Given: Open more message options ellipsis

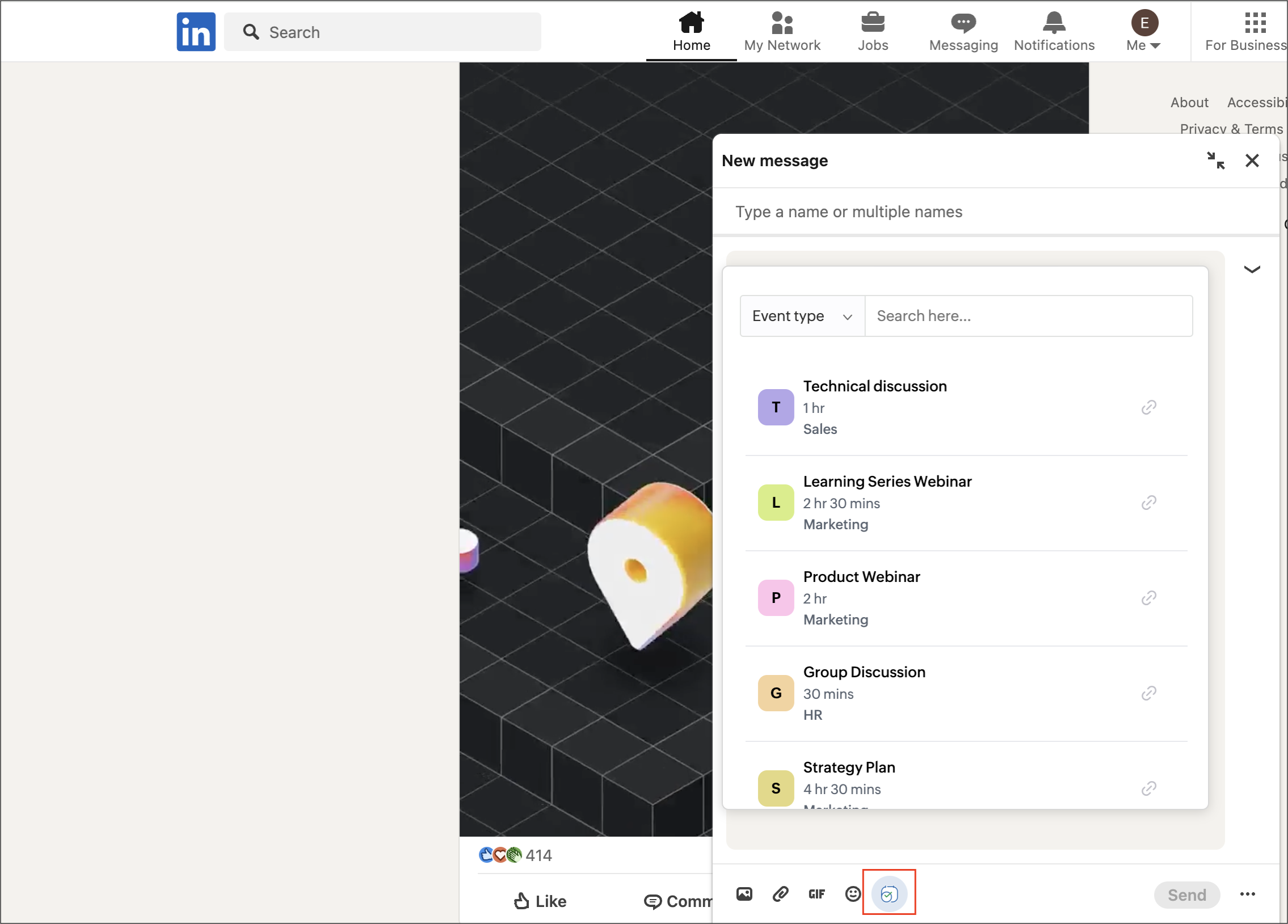Looking at the screenshot, I should point(1247,894).
